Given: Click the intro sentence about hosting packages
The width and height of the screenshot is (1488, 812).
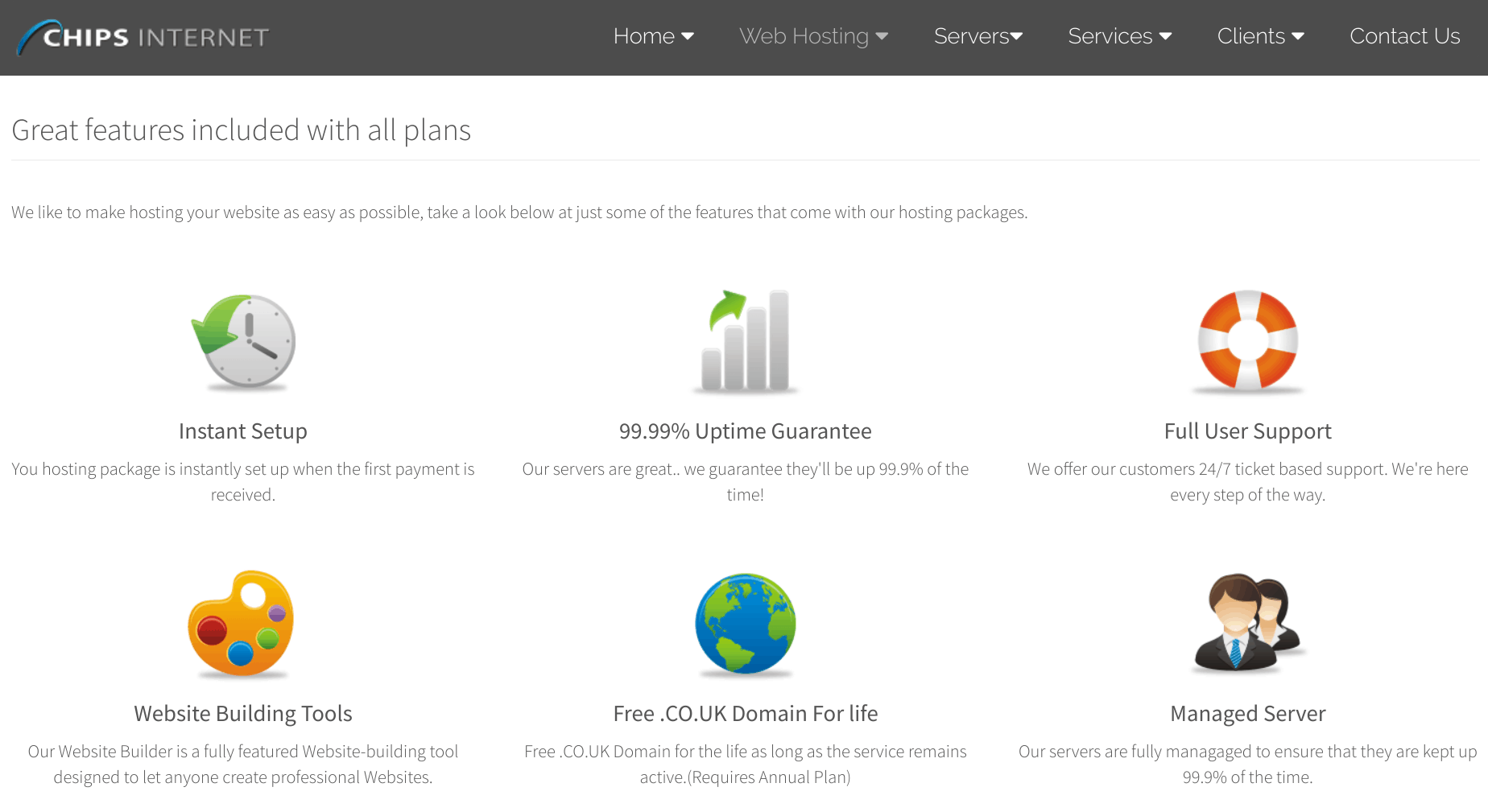Looking at the screenshot, I should (519, 212).
